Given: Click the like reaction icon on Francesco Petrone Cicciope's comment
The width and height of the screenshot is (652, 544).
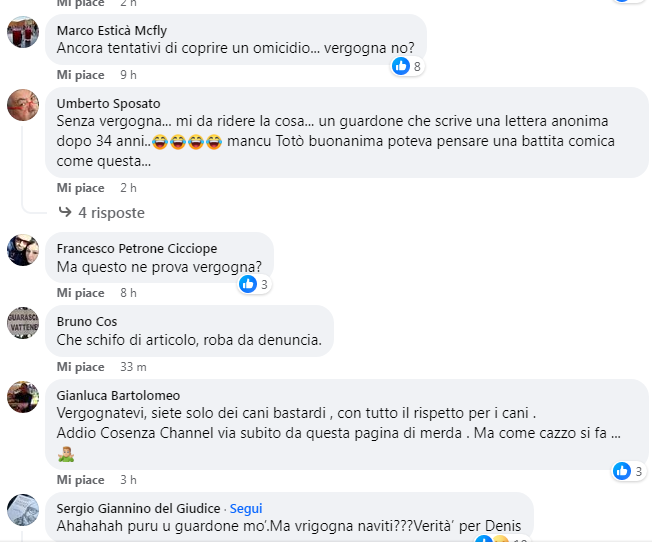Looking at the screenshot, I should (x=248, y=284).
